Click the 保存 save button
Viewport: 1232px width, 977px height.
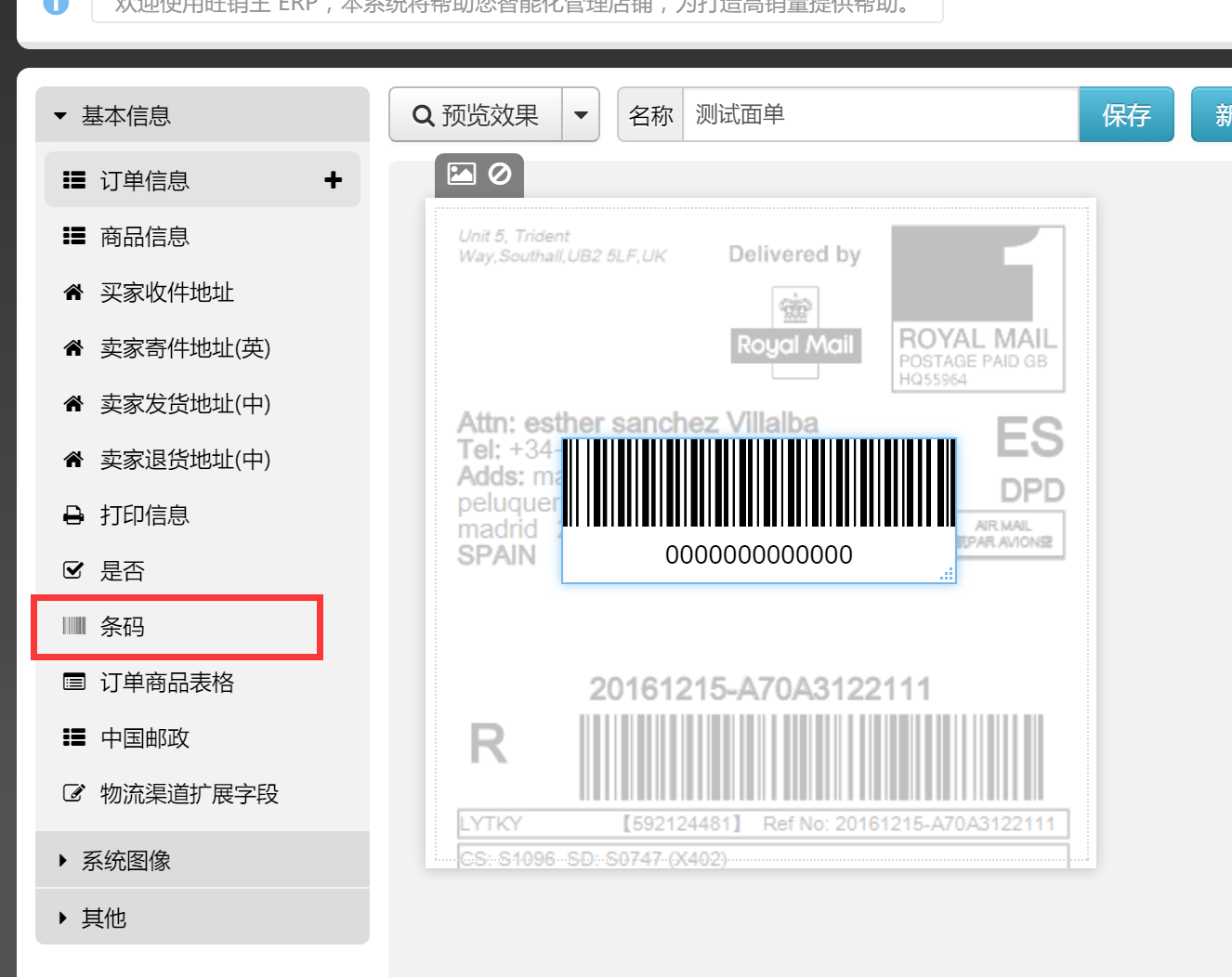[x=1126, y=115]
